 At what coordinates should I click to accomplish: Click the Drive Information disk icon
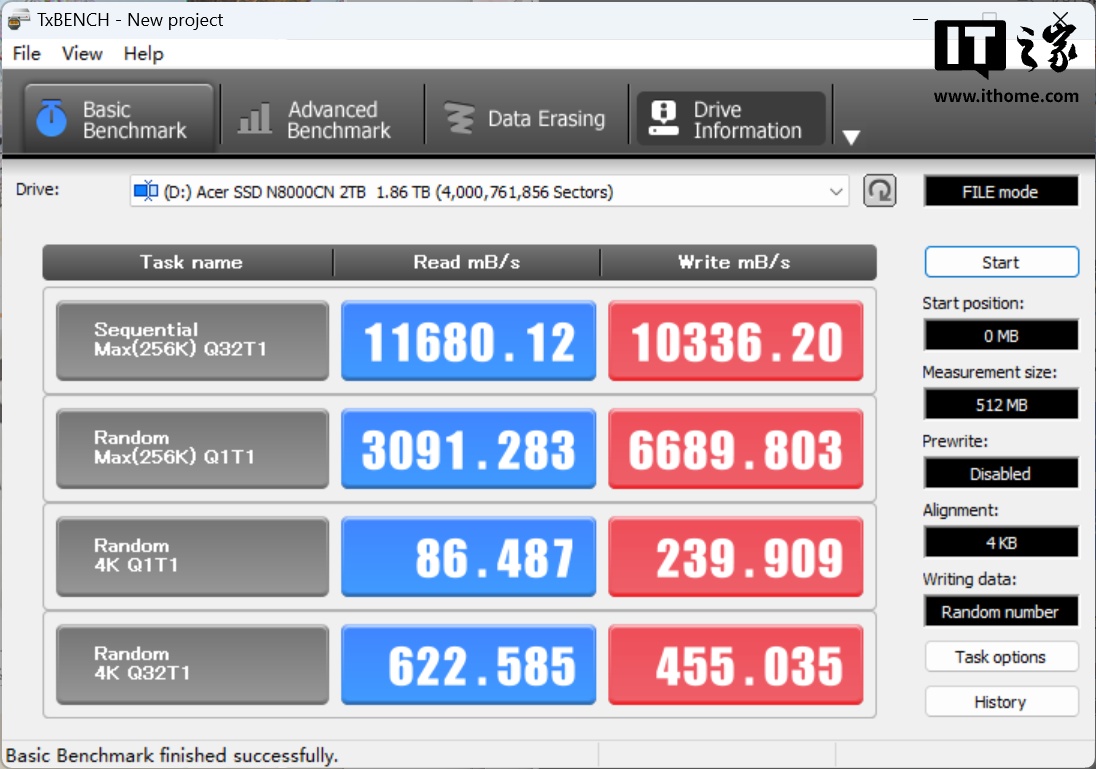[x=663, y=119]
